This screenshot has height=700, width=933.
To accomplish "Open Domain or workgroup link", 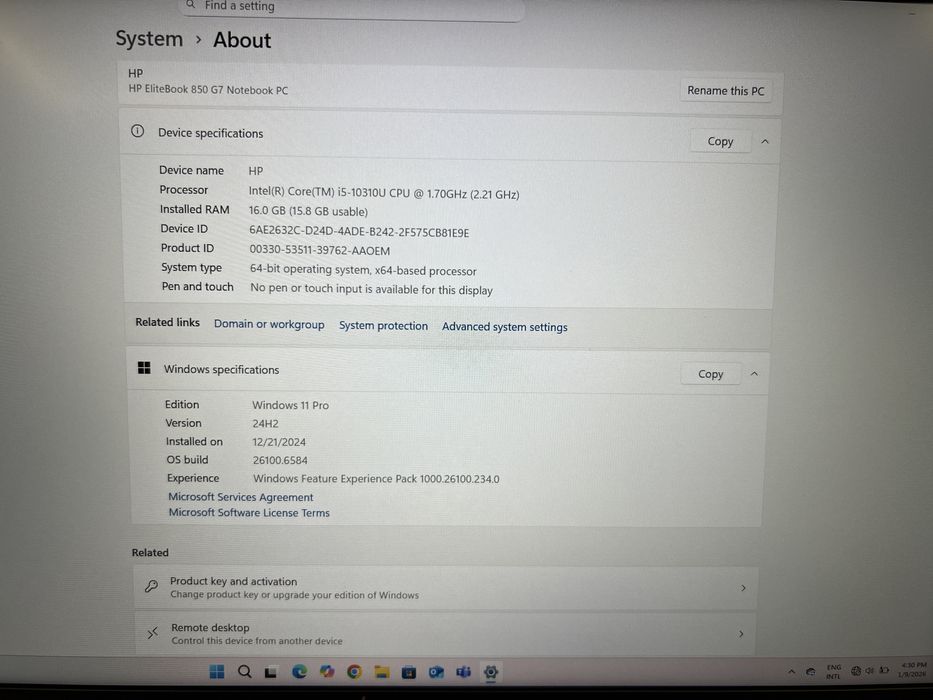I will 269,324.
